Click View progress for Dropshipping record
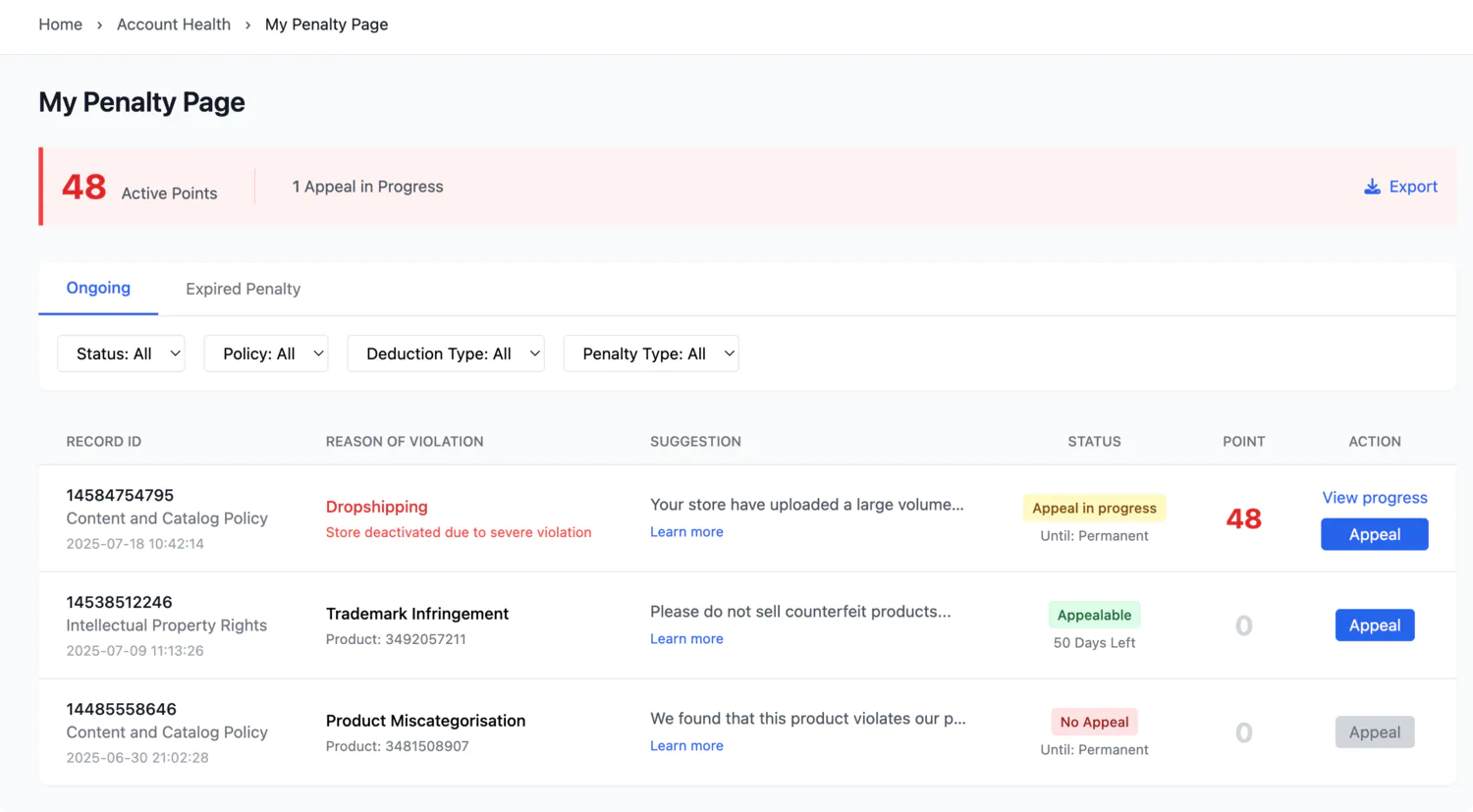Viewport: 1473px width, 812px height. click(1374, 498)
